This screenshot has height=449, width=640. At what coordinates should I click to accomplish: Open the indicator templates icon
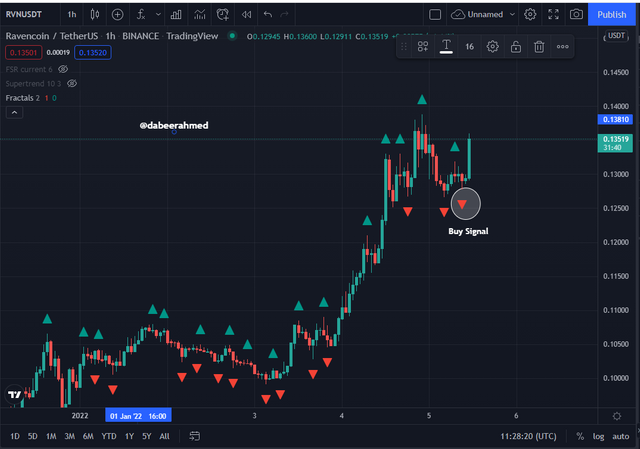(x=200, y=15)
